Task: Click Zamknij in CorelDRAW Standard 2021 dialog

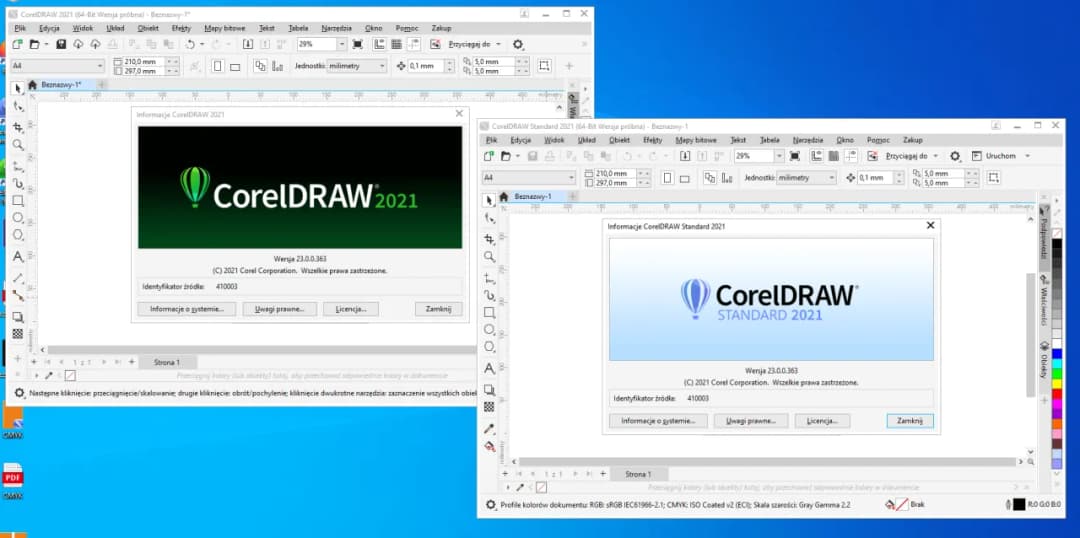Action: coord(910,420)
